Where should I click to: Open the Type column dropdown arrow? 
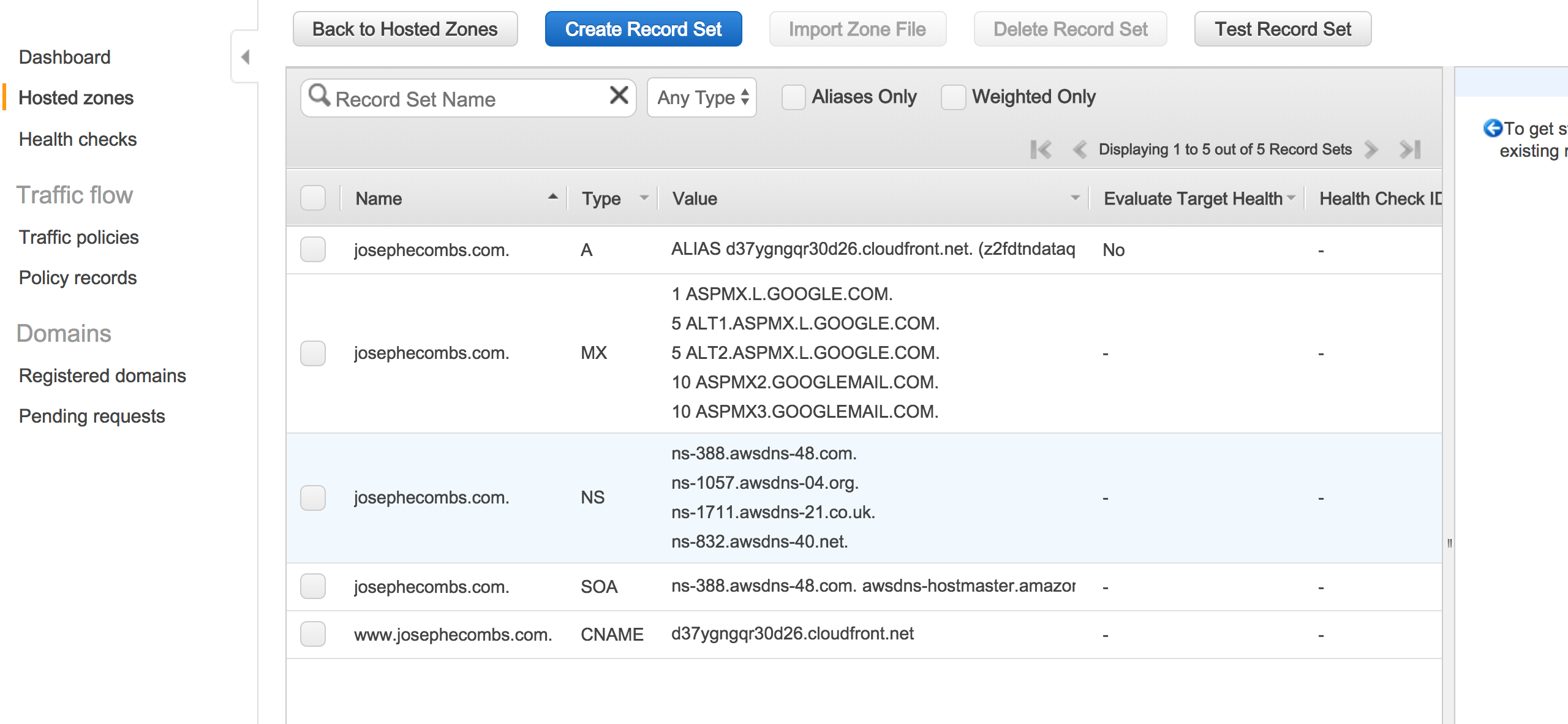pyautogui.click(x=644, y=198)
